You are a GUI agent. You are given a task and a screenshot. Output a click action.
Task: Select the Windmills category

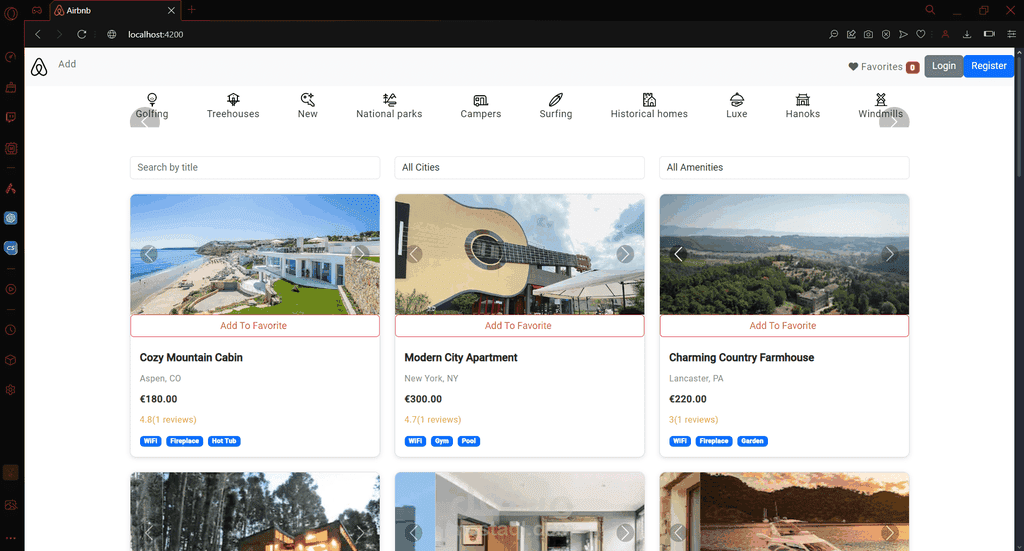pyautogui.click(x=881, y=106)
